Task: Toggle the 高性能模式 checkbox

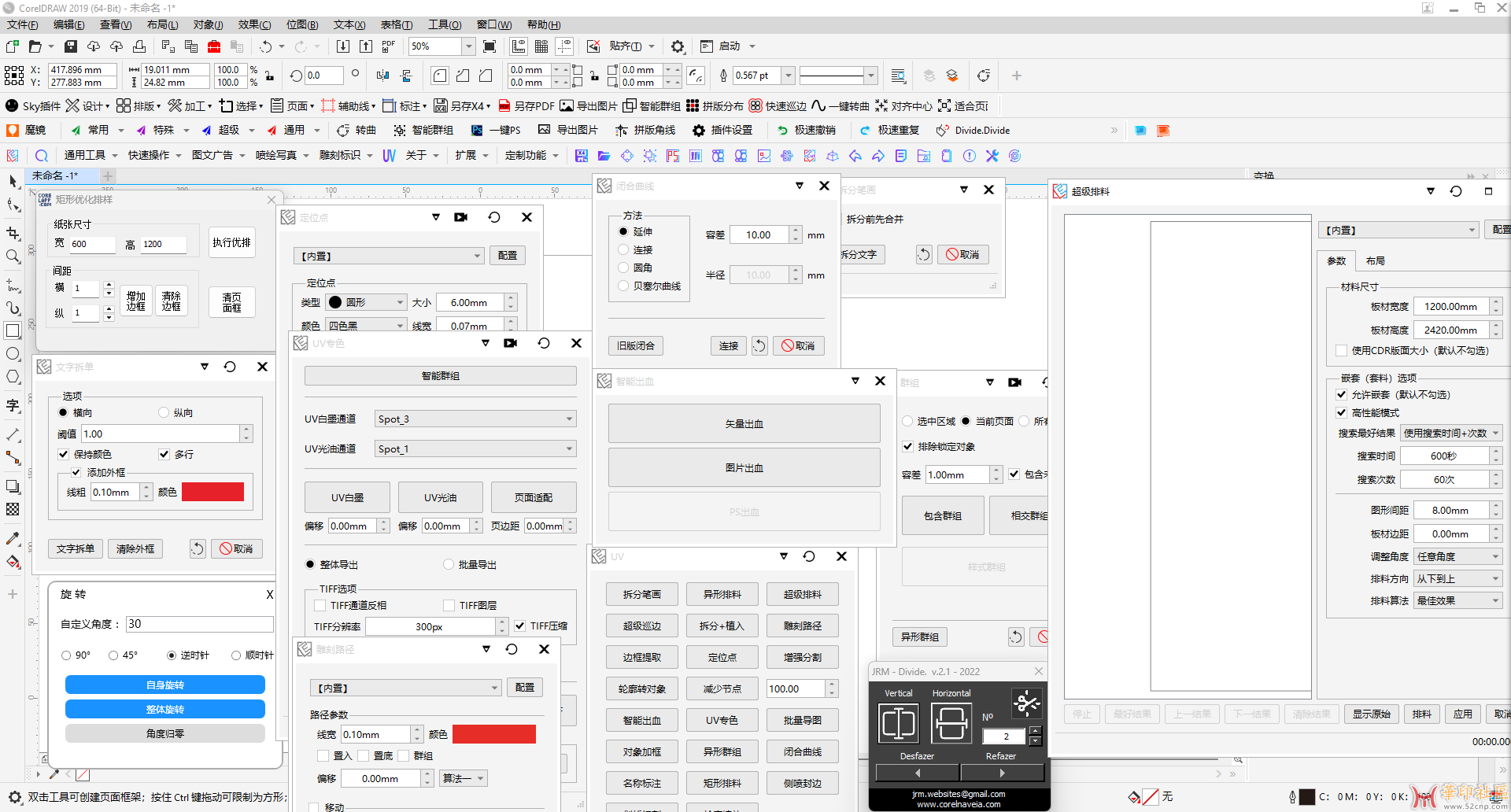Action: (1341, 412)
